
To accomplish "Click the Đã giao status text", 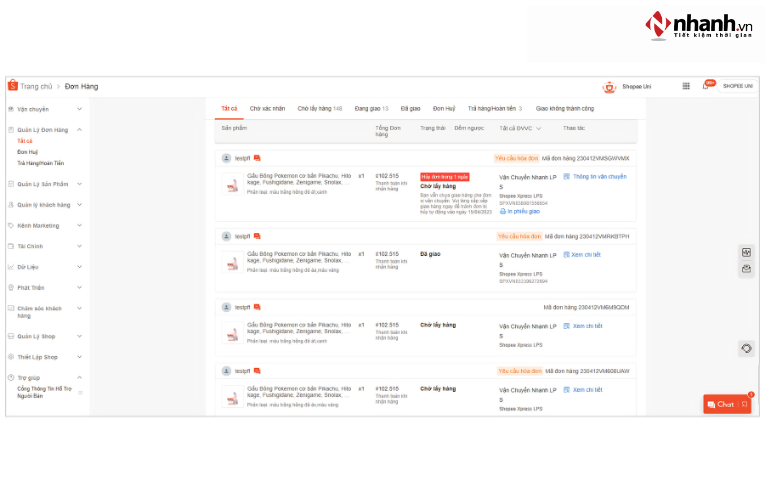I will pos(430,254).
